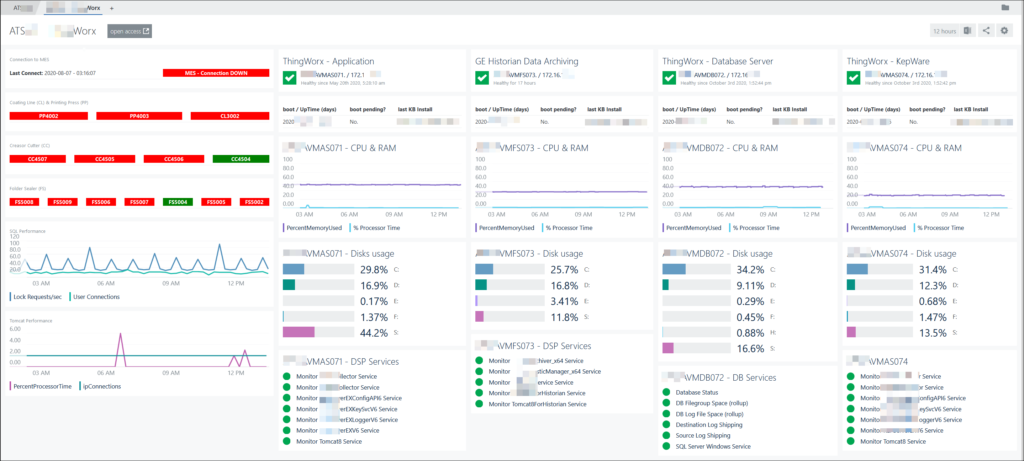The height and width of the screenshot is (461, 1024).
Task: Click status dot for erEXKeySvcV6 Service in VMAS071
Action: 287,409
